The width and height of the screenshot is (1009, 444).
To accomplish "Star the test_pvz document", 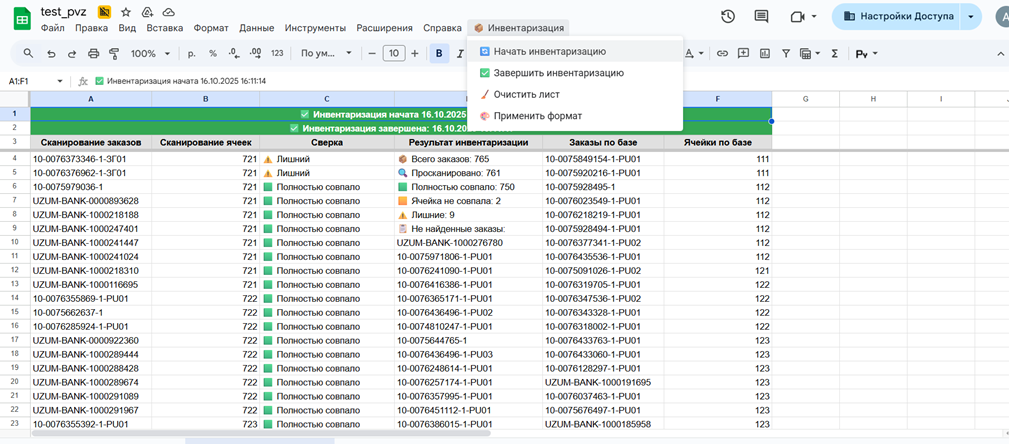I will 126,11.
